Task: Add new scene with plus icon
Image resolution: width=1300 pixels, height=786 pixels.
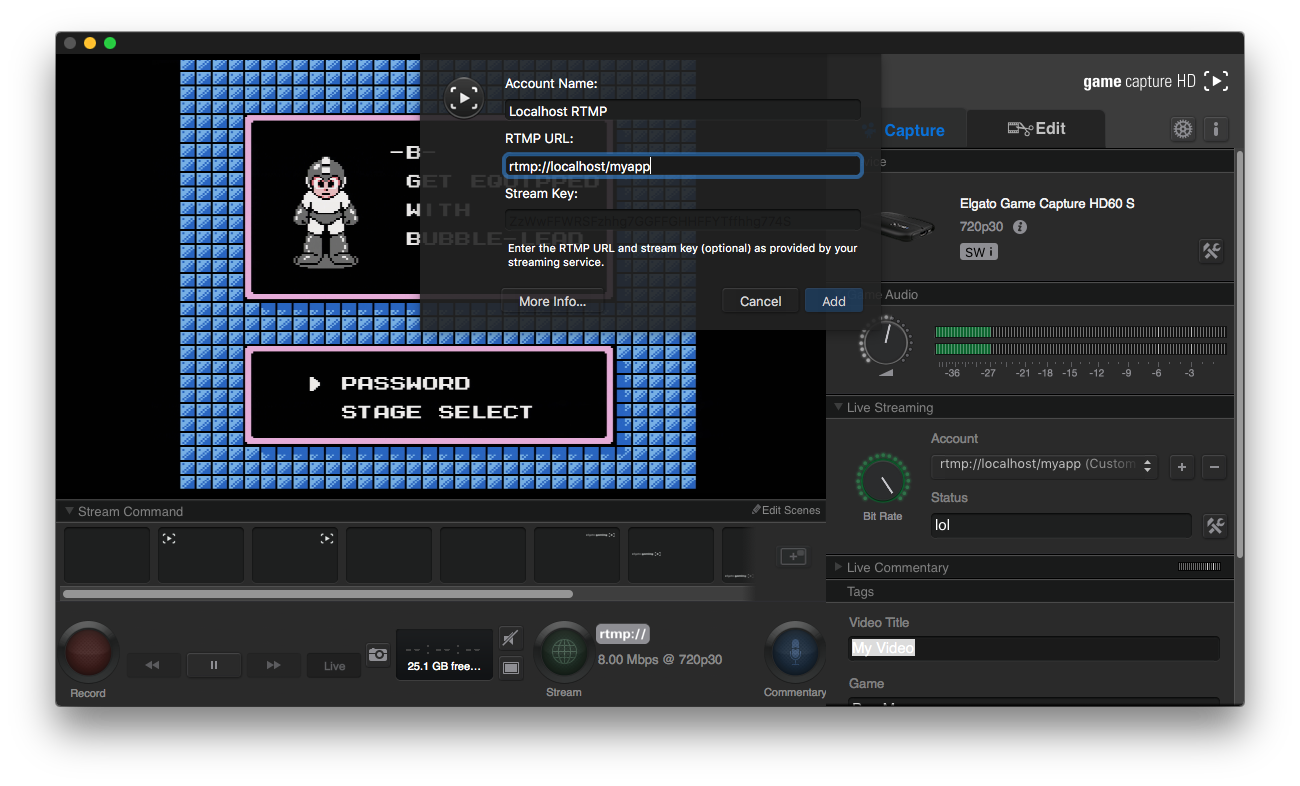Action: pyautogui.click(x=793, y=556)
